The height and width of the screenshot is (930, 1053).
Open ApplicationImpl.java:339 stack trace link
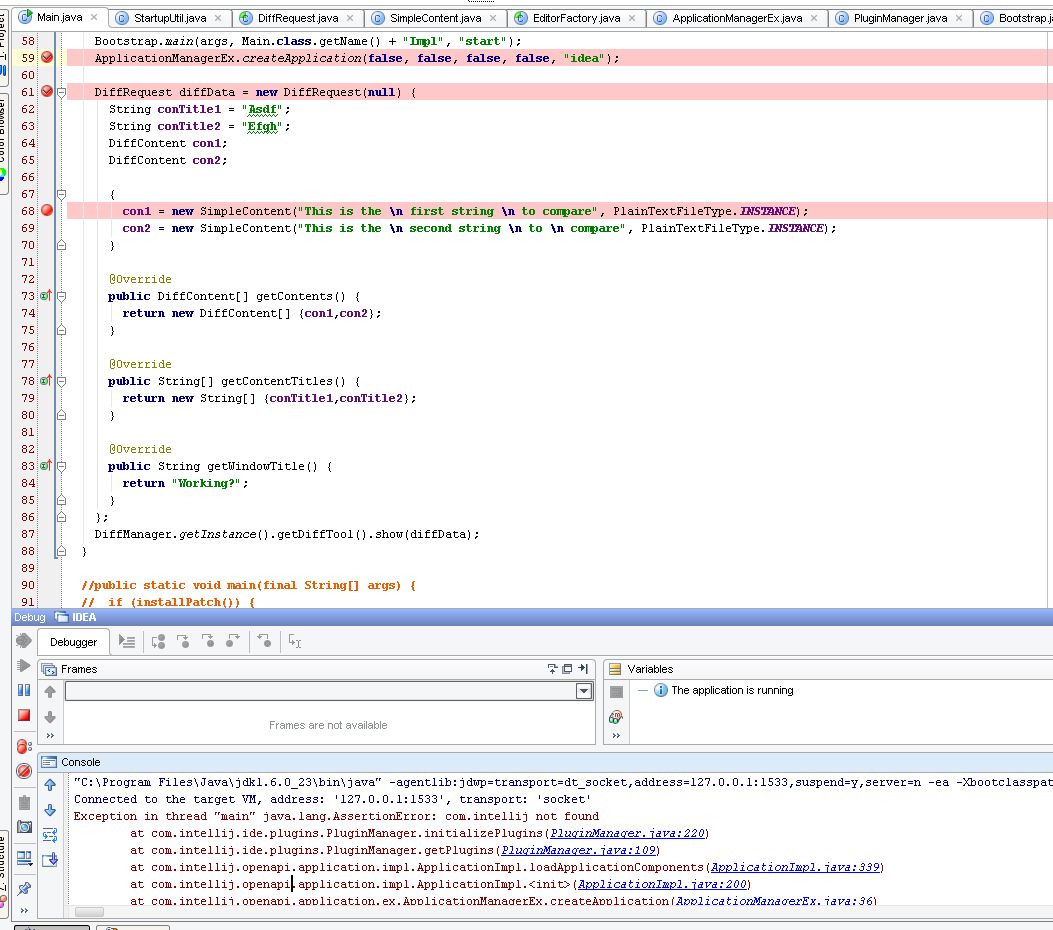coord(794,868)
